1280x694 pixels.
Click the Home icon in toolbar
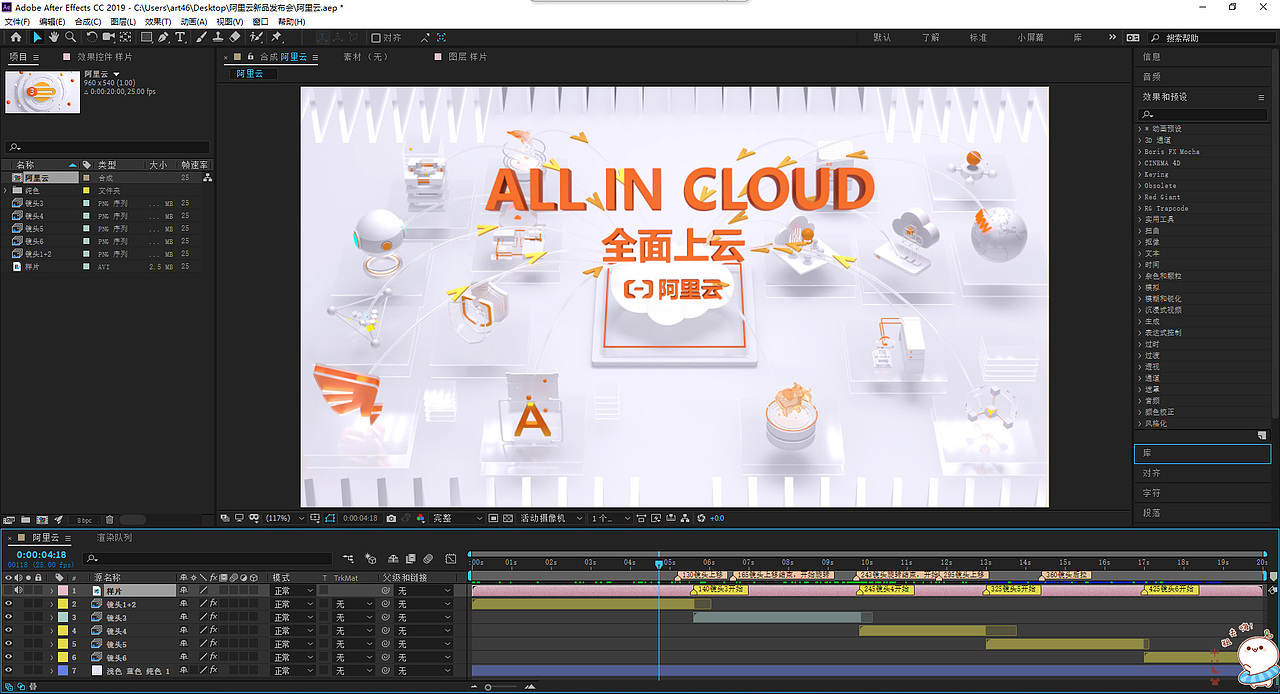[x=16, y=37]
